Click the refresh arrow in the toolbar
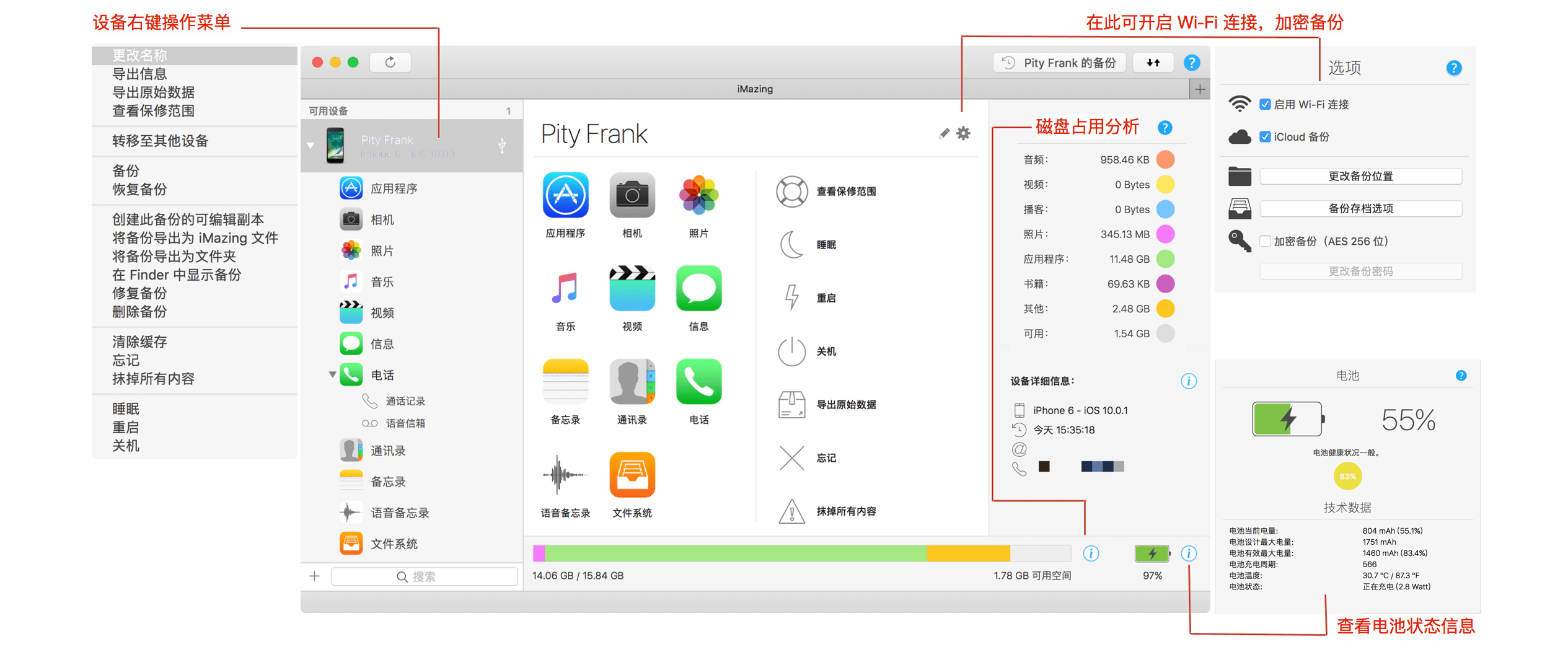This screenshot has height=657, width=1568. 390,62
